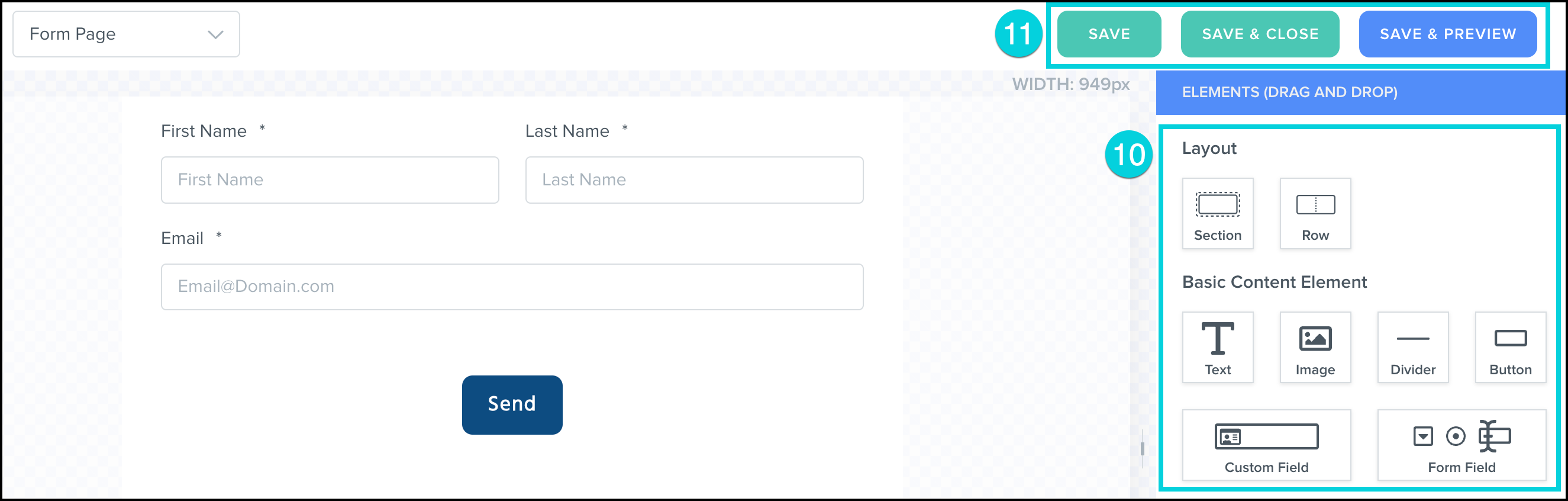1568x501 pixels.
Task: Focus the First Name input field
Action: [330, 180]
